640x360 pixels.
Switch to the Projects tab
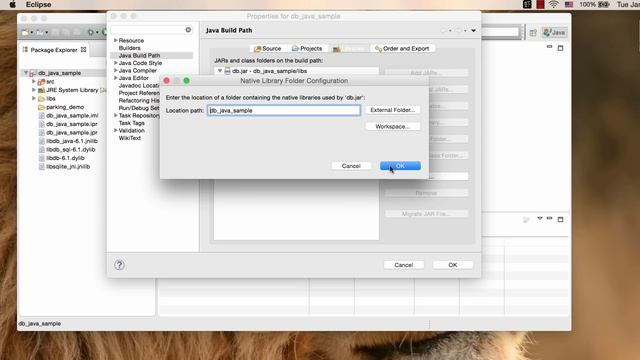[307, 49]
